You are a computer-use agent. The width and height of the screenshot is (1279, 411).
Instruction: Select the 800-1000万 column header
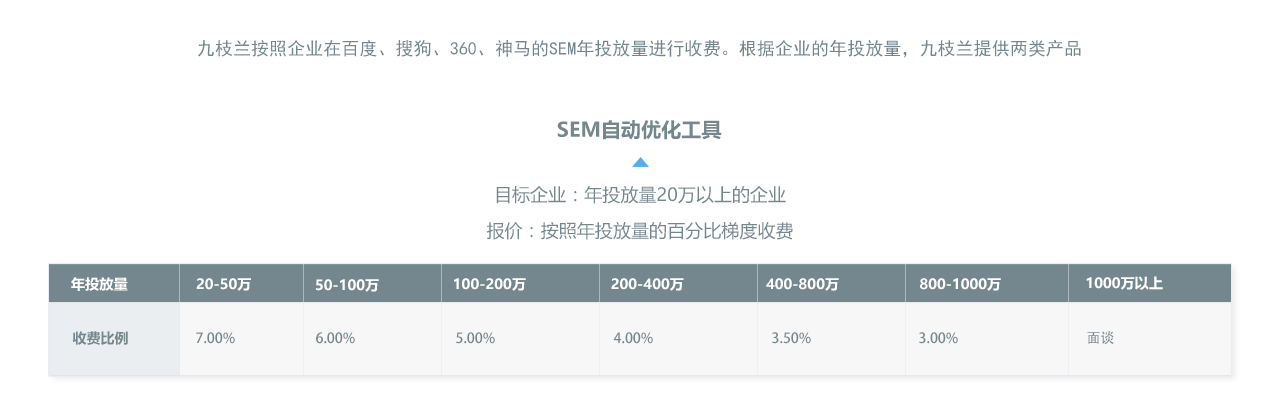click(x=987, y=284)
